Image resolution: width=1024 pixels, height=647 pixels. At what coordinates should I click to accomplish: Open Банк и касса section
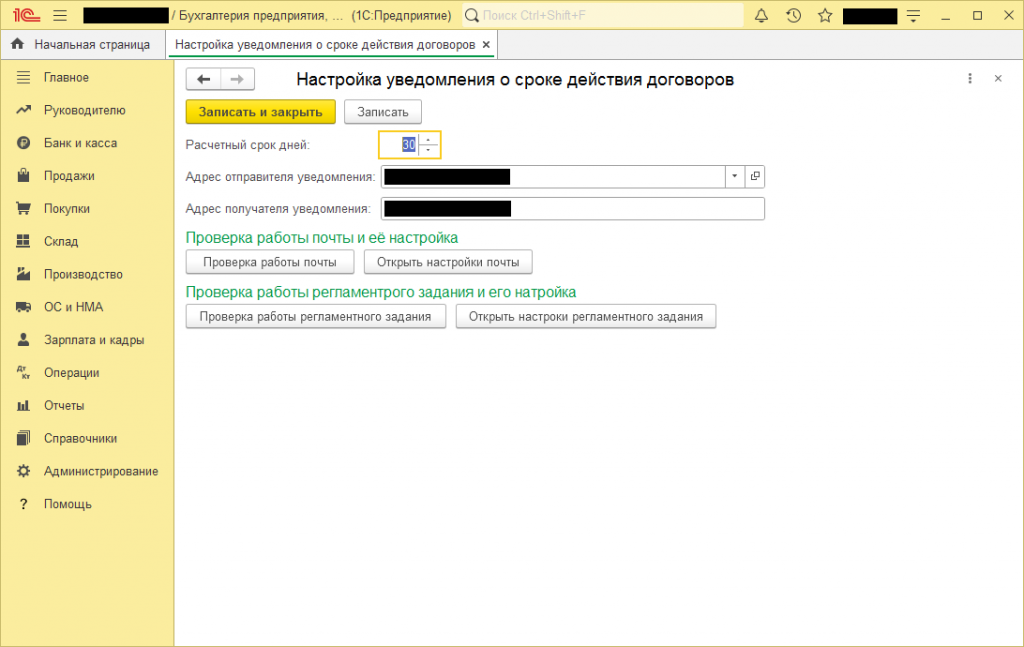tap(80, 143)
